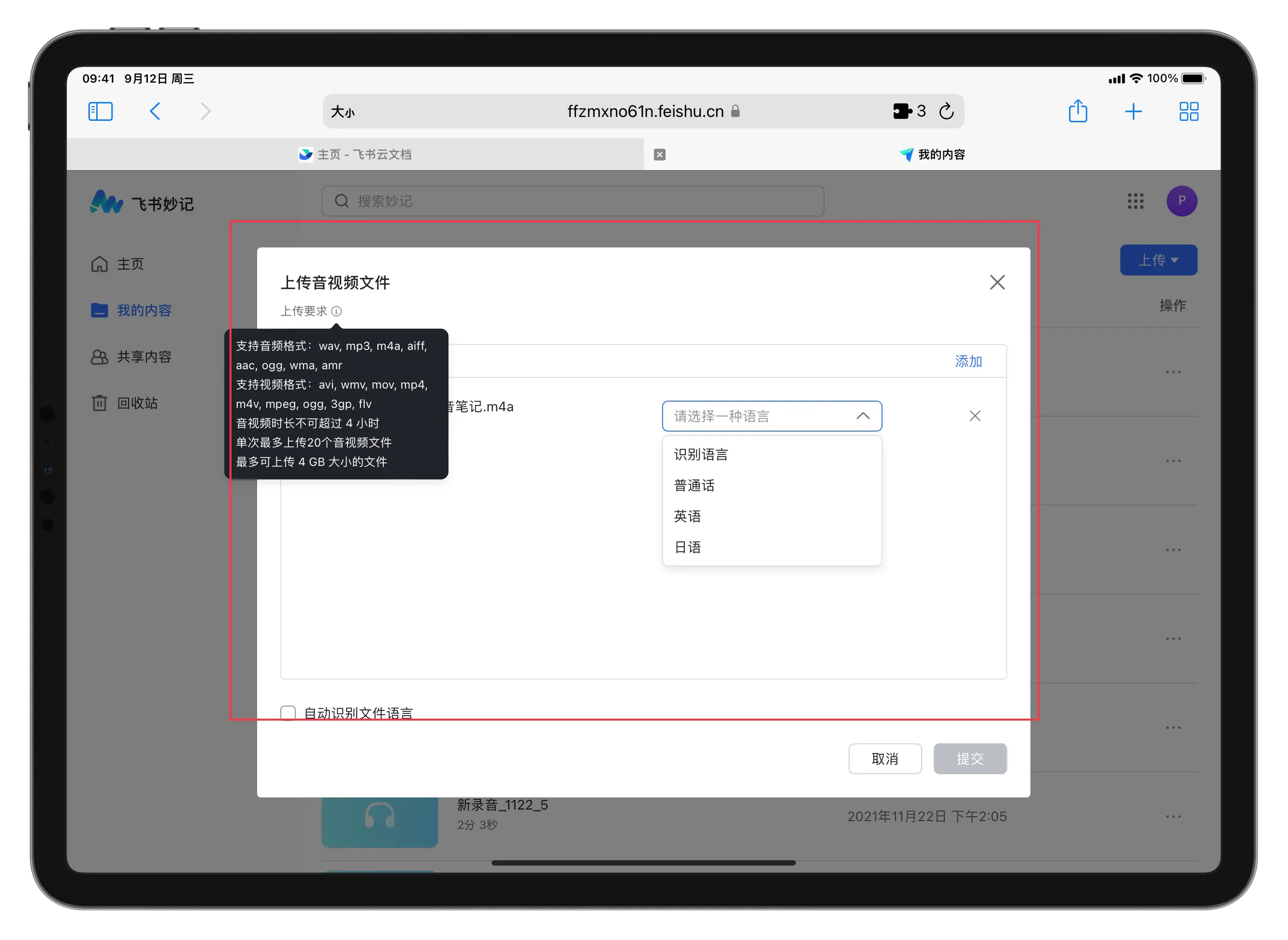1288x940 pixels.
Task: Open more options for 新录音_1122_5 row
Action: 1173,817
